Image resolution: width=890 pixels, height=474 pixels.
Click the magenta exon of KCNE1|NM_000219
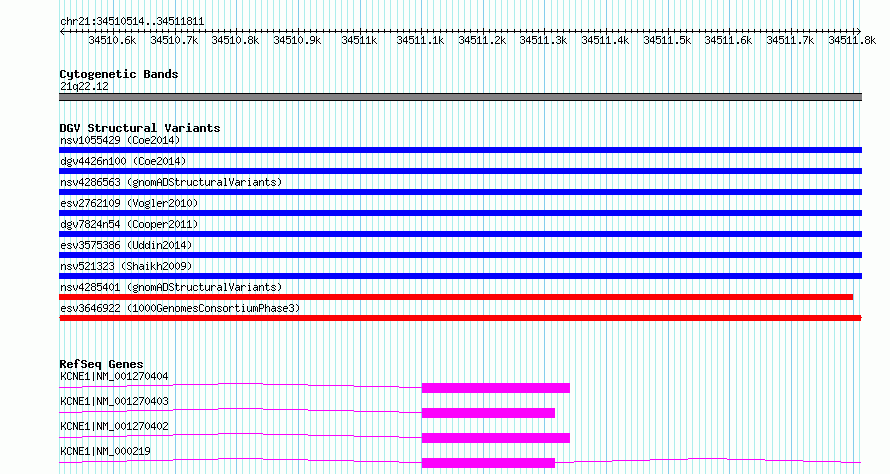tap(488, 463)
